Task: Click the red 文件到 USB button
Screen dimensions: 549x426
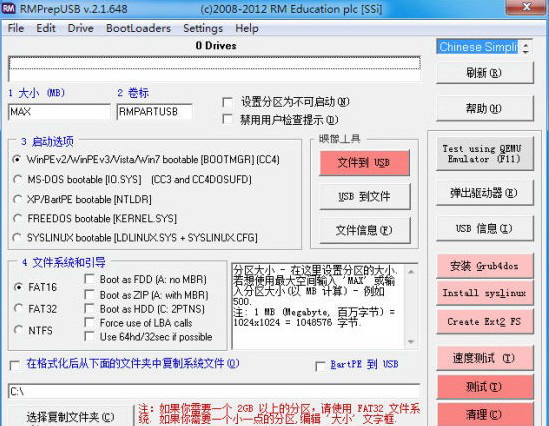Action: pos(364,163)
